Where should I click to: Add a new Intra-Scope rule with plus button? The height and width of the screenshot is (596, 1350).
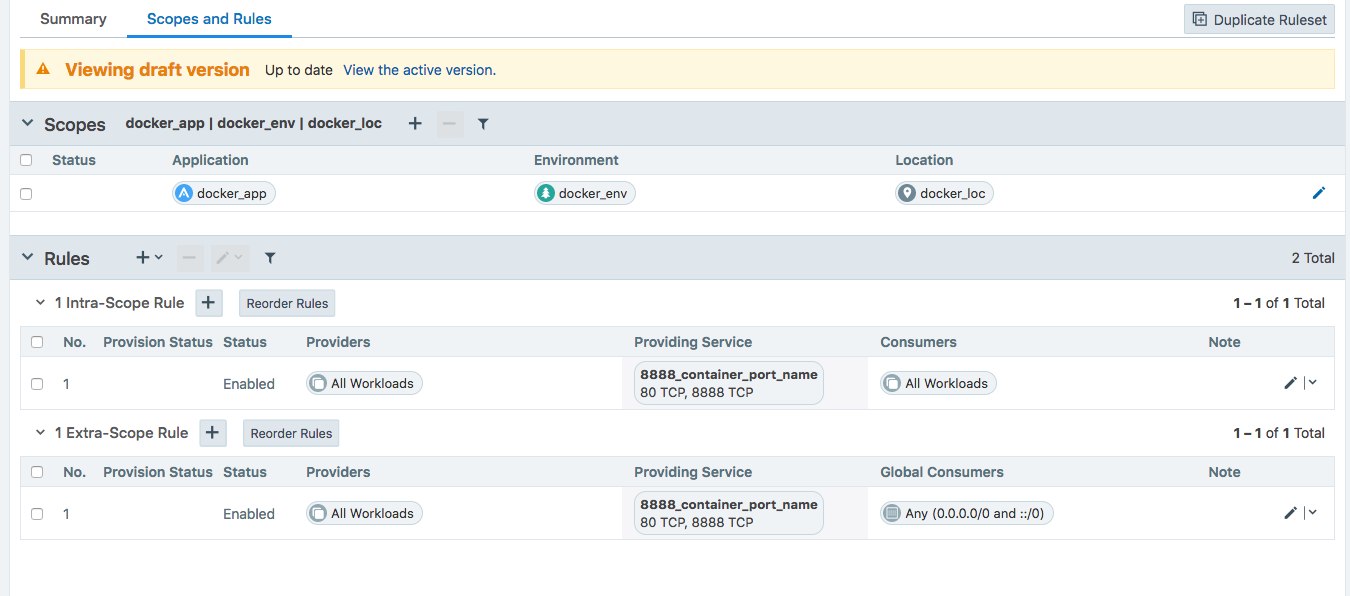coord(209,303)
